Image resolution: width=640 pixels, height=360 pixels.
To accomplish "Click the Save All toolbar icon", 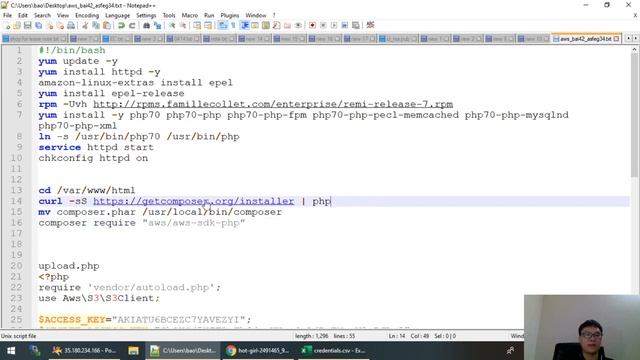I will coord(39,26).
